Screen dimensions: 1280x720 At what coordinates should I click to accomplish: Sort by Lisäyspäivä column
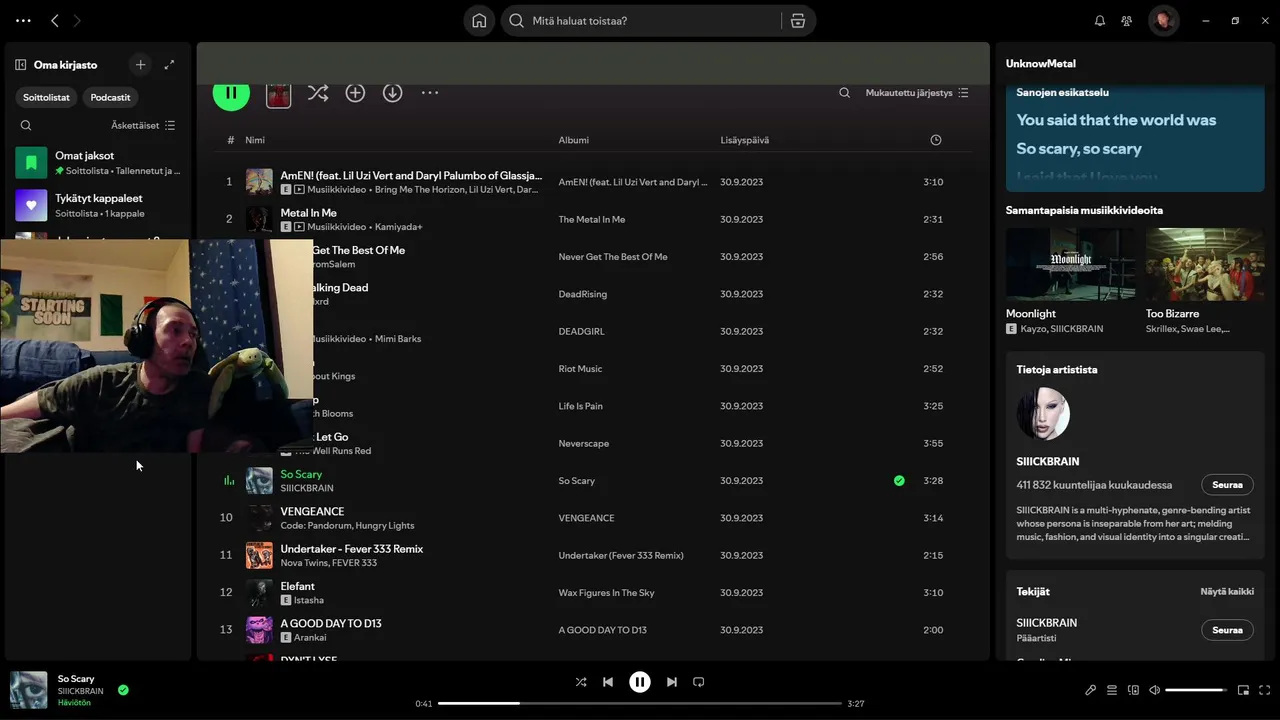(744, 140)
